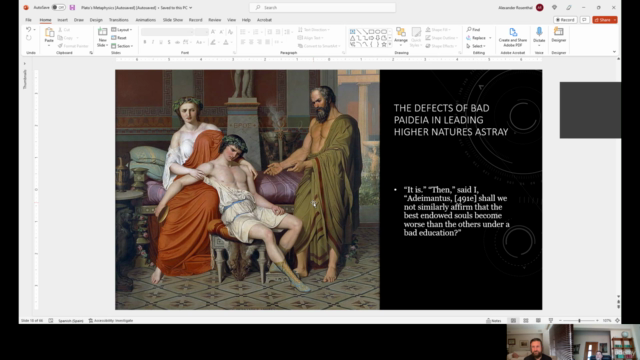Select the rectangle shape in shapes gallery
The height and width of the screenshot is (360, 640).
[371, 31]
